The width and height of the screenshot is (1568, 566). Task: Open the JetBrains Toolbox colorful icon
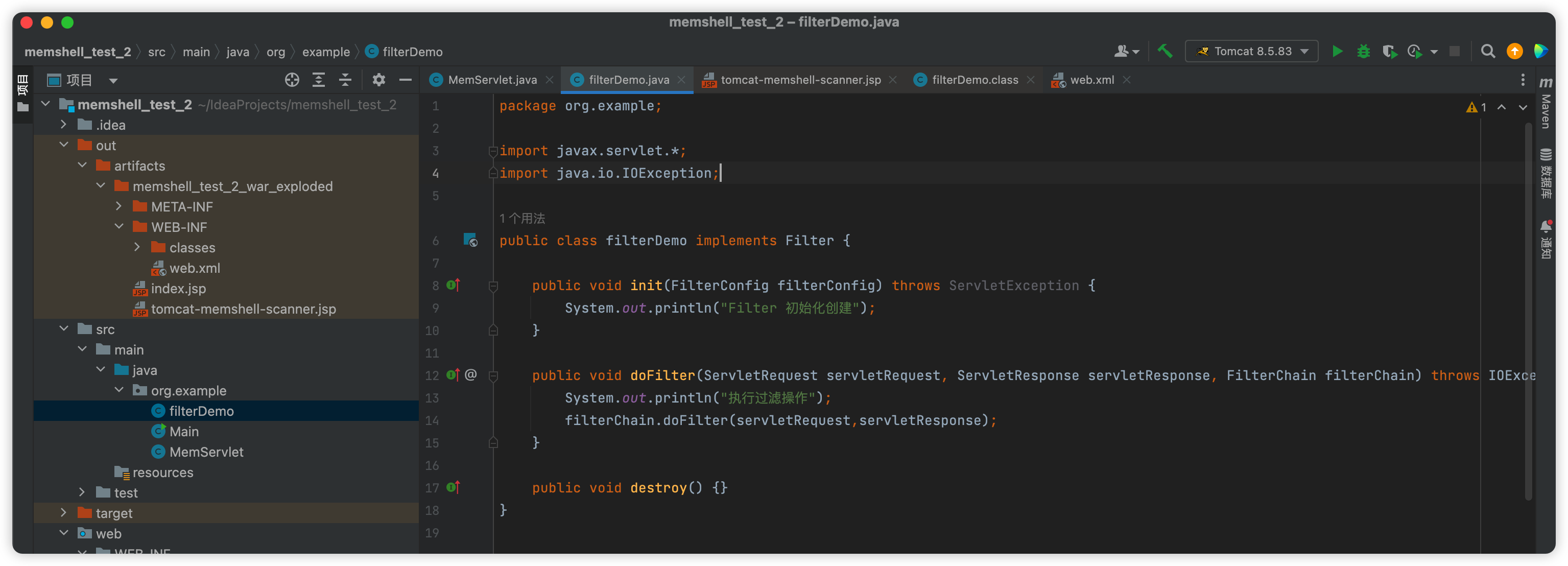tap(1540, 51)
